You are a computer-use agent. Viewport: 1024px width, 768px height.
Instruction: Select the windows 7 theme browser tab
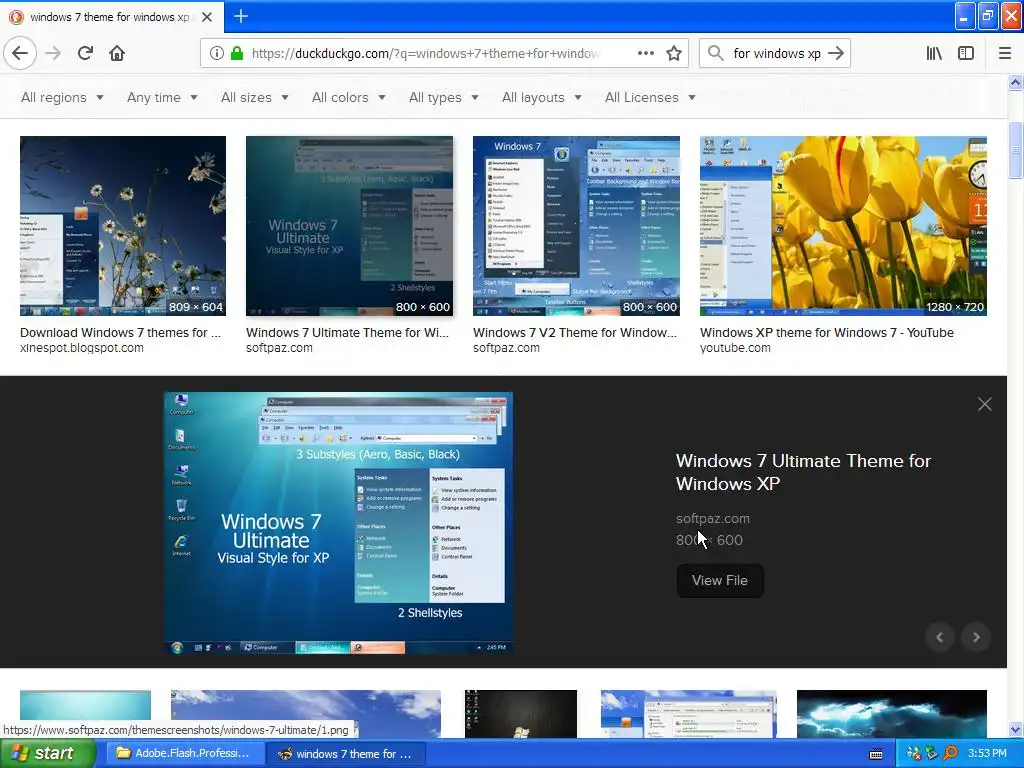coord(111,17)
